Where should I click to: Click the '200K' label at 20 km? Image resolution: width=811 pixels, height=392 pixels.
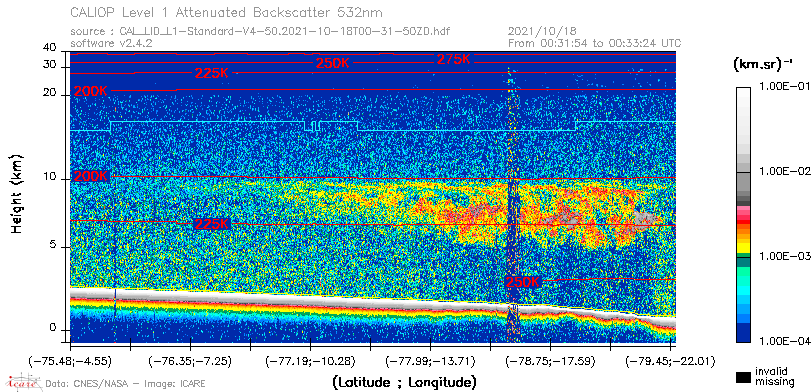click(91, 92)
